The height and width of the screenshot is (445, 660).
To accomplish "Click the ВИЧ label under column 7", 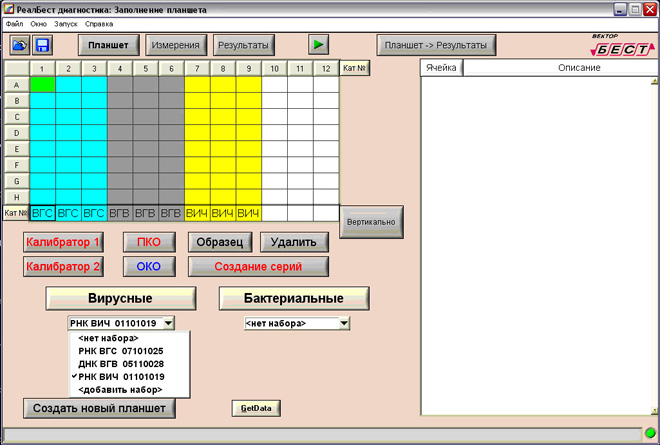I will pyautogui.click(x=197, y=213).
